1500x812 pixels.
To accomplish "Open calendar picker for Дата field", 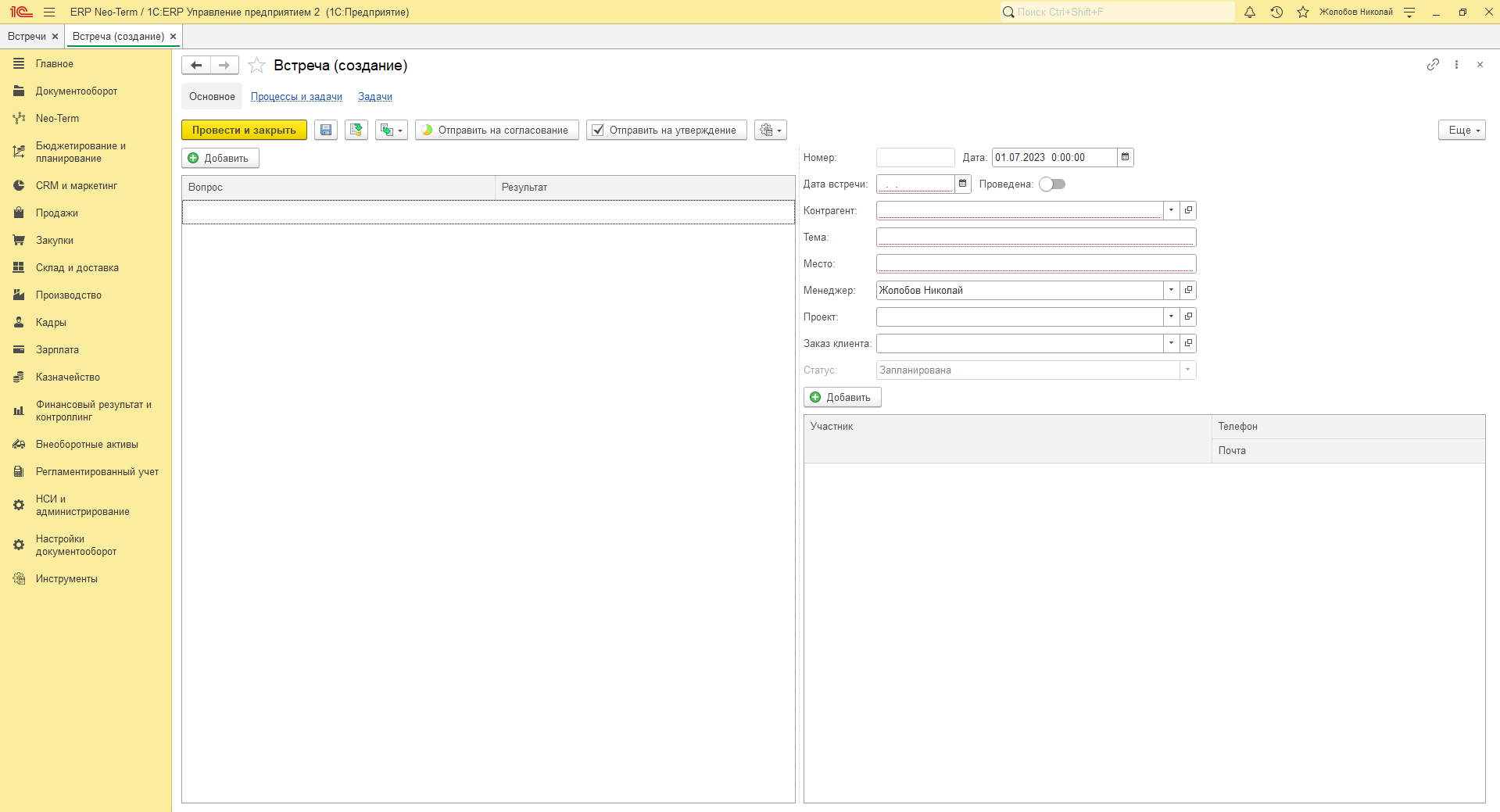I will pos(1126,157).
